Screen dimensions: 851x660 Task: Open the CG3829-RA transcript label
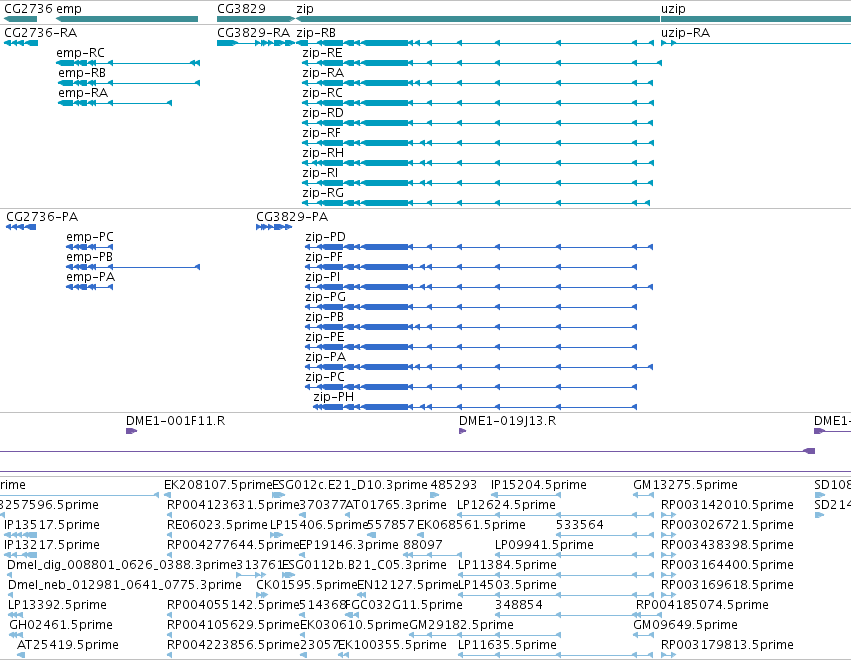253,33
